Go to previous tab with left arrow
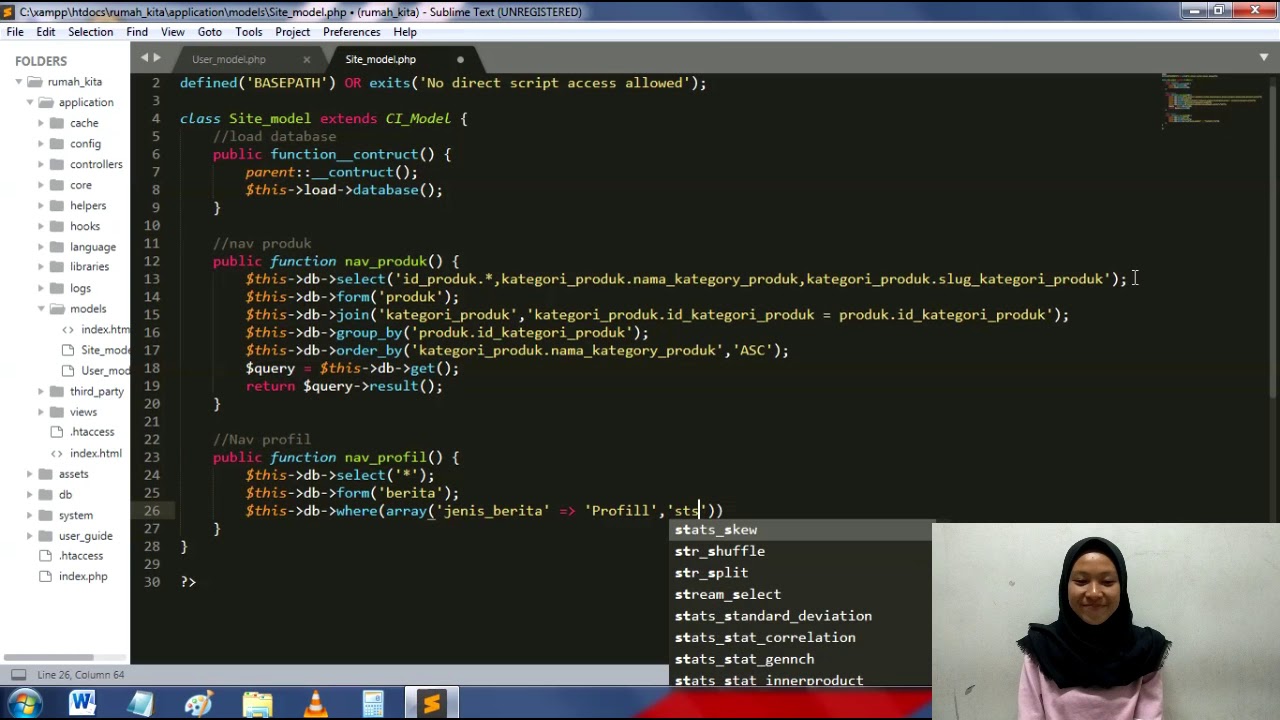Viewport: 1280px width, 720px height. pos(145,58)
